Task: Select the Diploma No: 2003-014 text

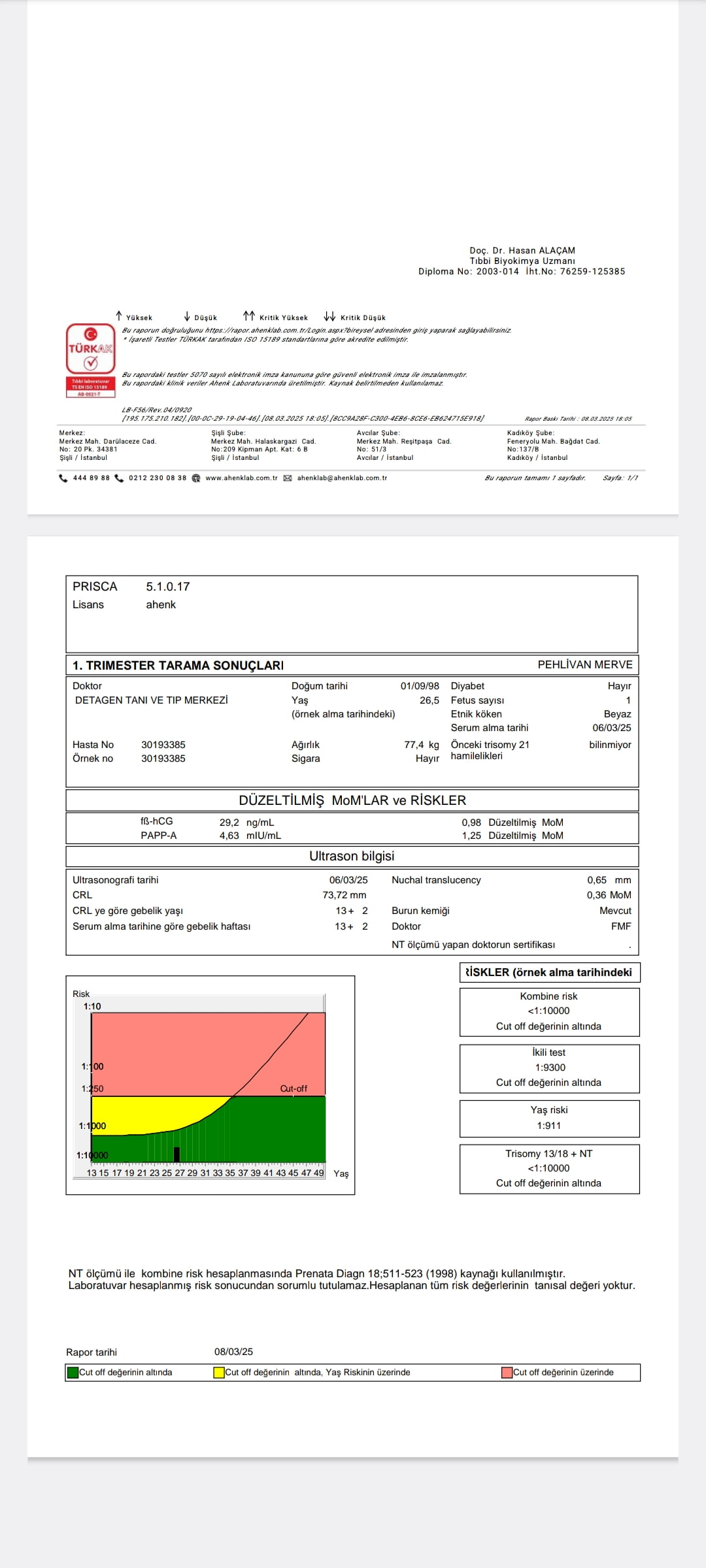Action: tap(469, 271)
